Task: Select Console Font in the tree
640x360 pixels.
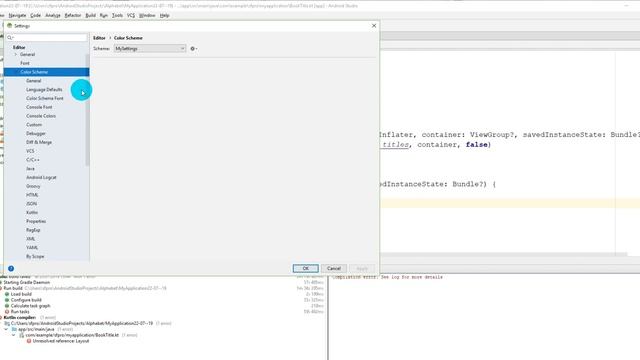Action: (x=39, y=107)
